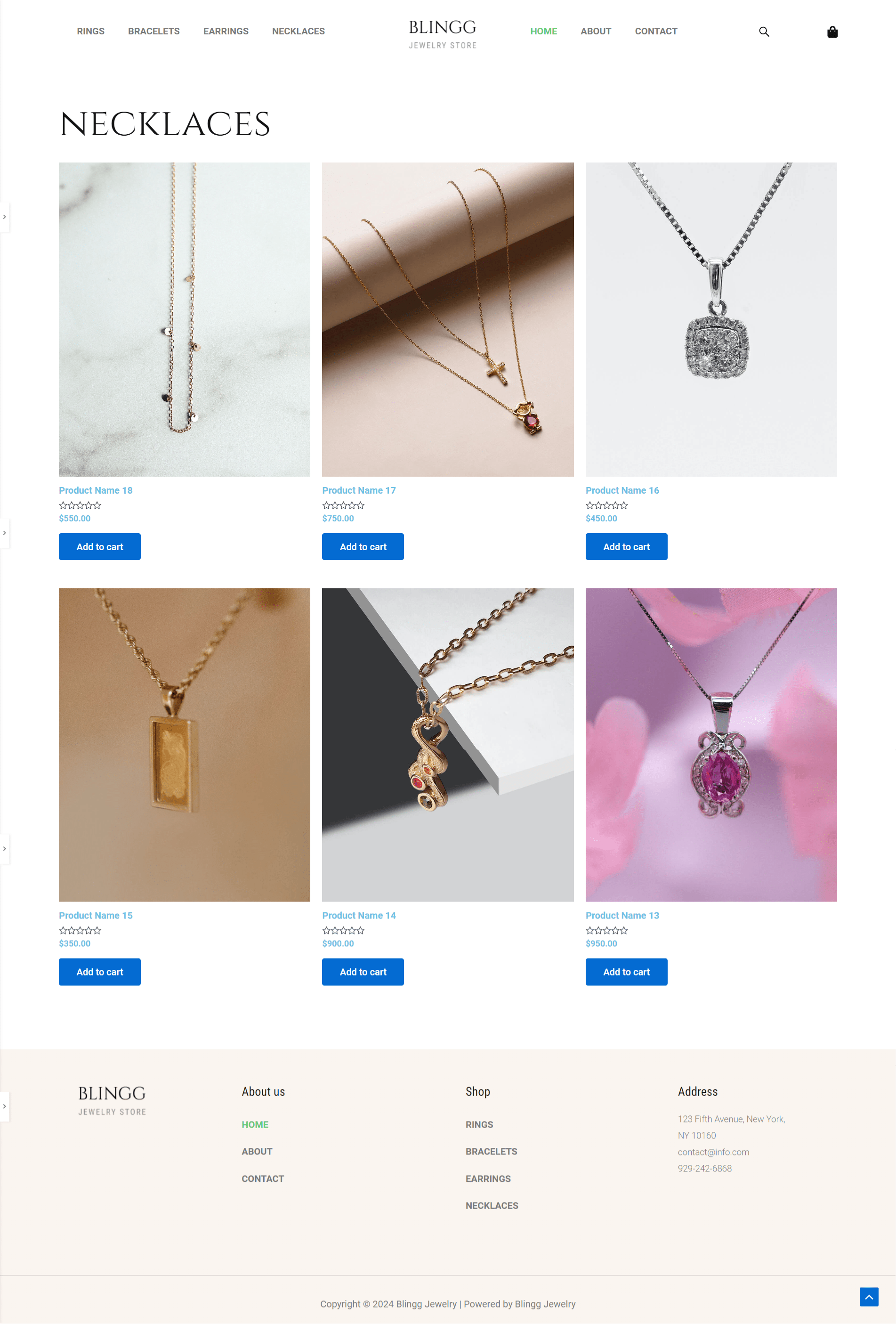The height and width of the screenshot is (1325, 896).
Task: Rate Product Name 13 using stars
Action: click(x=607, y=930)
